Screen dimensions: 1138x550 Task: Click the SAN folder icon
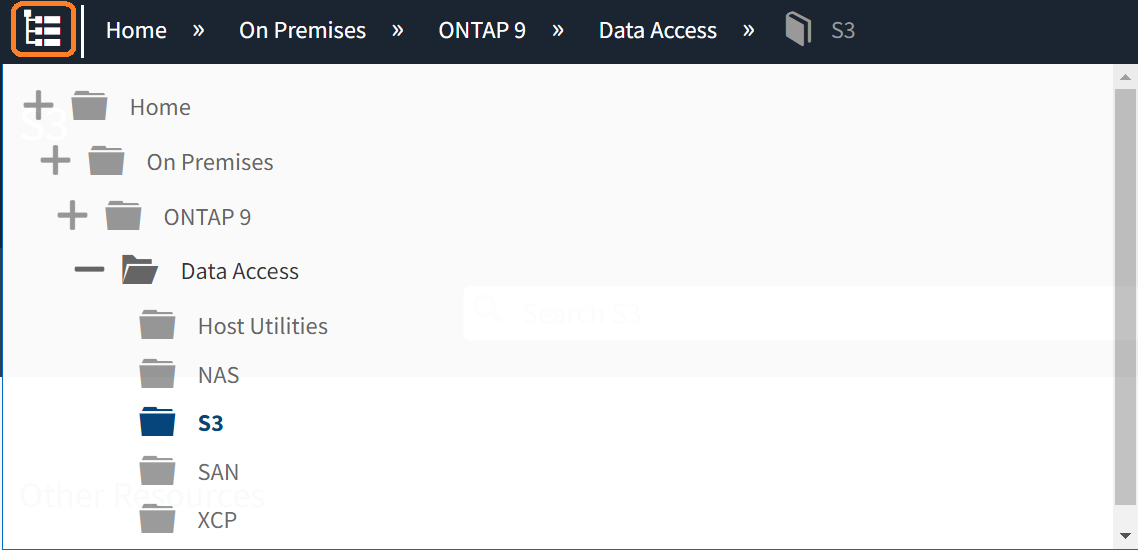click(157, 471)
